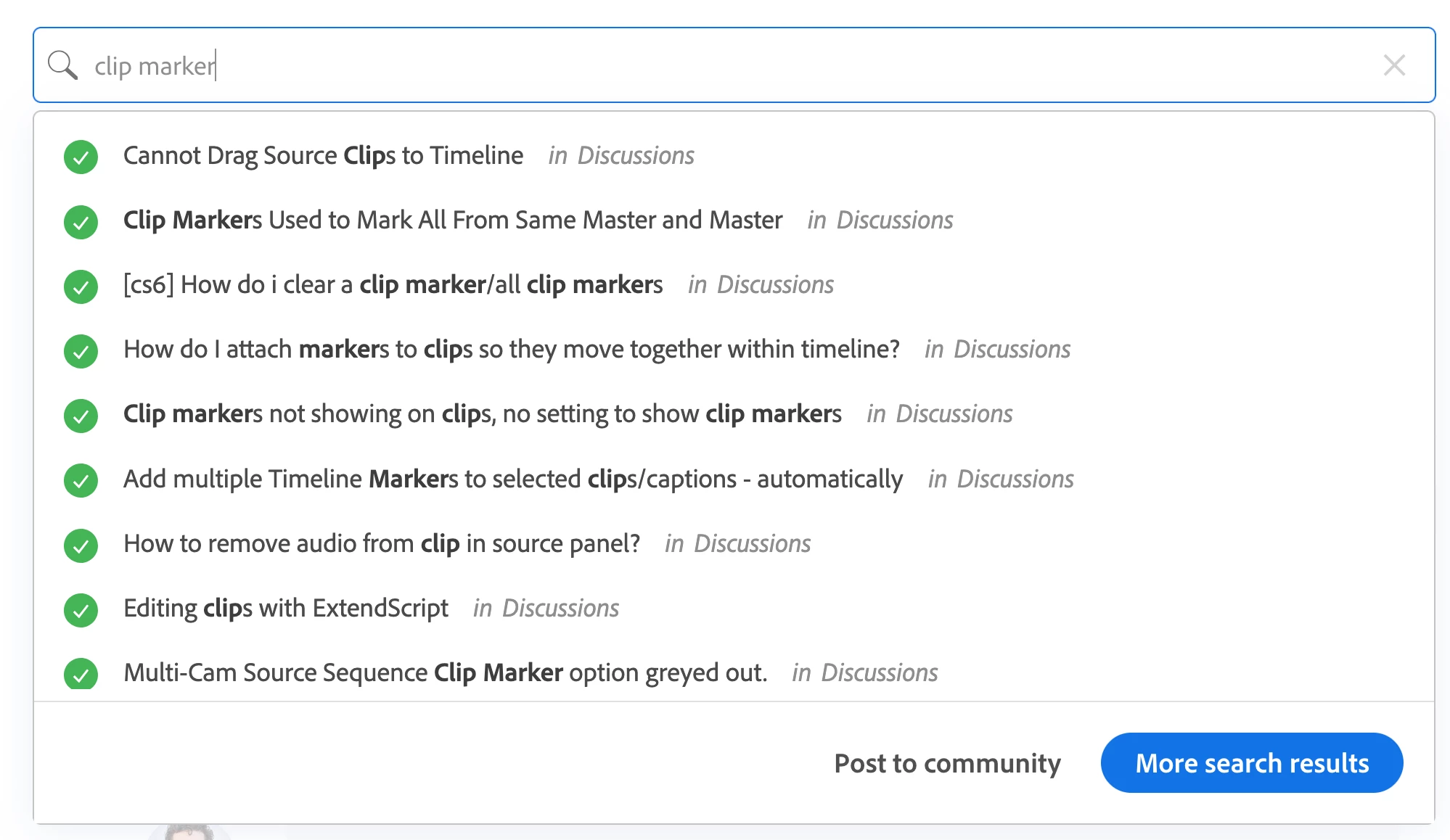Screen dimensions: 1450x840
Task: Click solved checkmark beside Clip markers not showing
Action: 81,416
